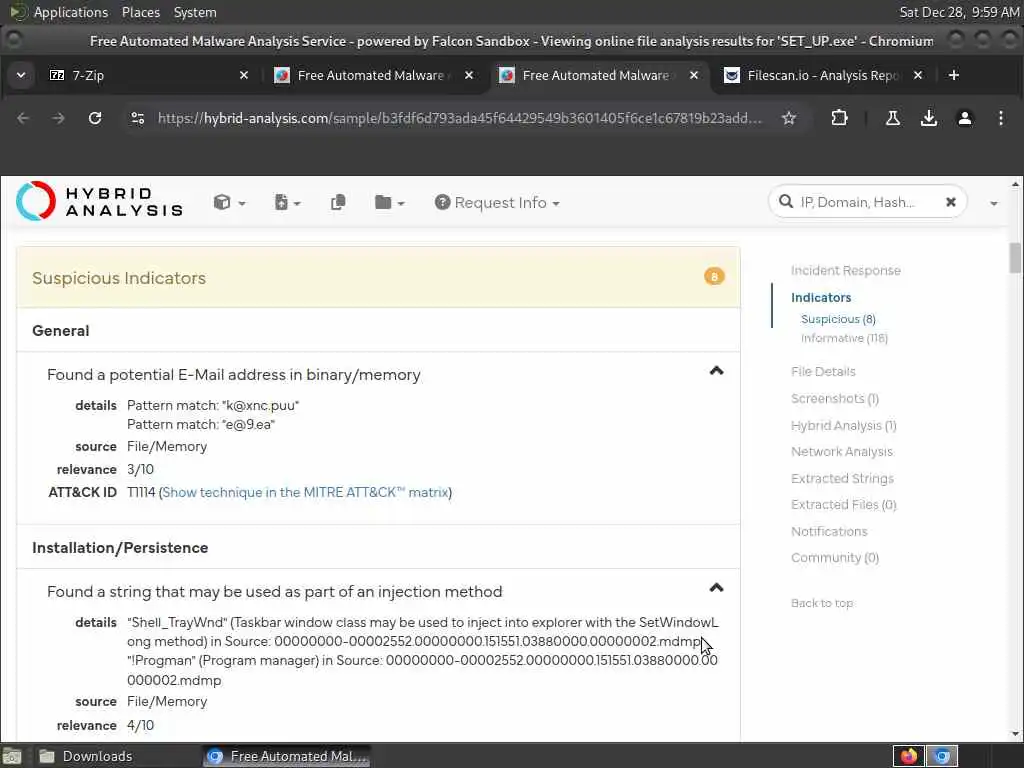Select Indicators in sidebar
The width and height of the screenshot is (1024, 768).
(821, 298)
